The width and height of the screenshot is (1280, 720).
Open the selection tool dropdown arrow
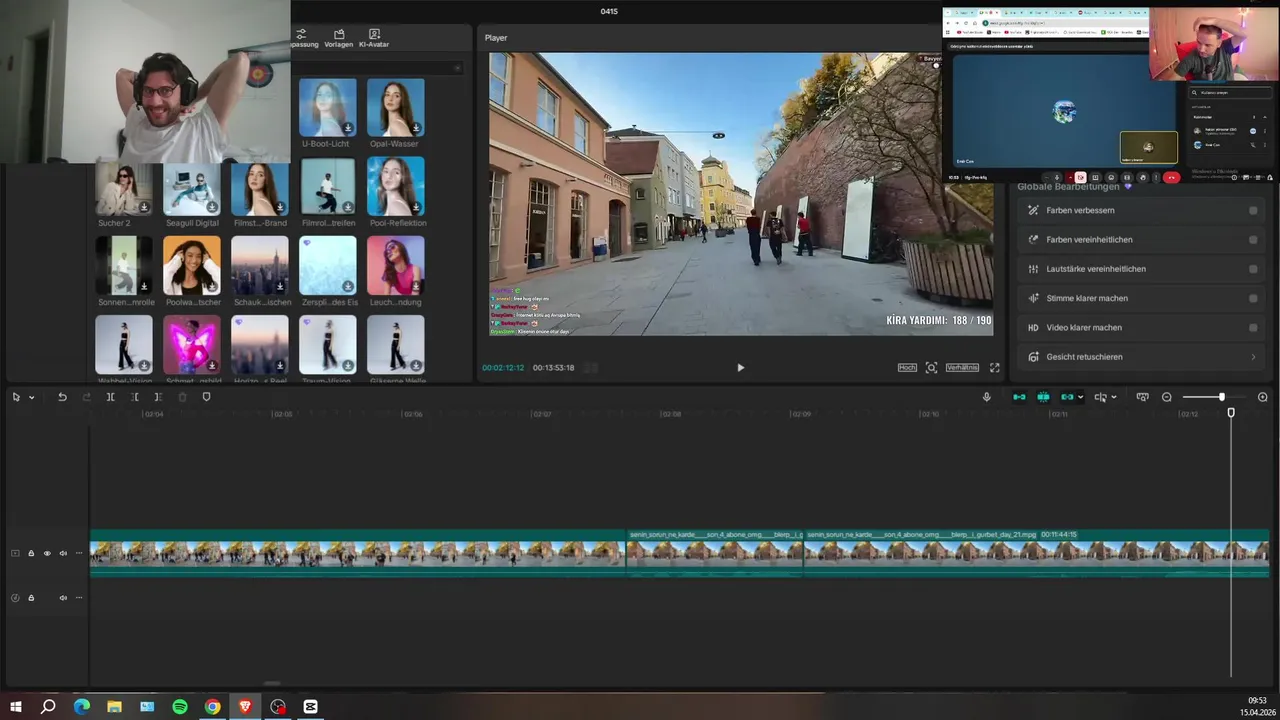31,398
